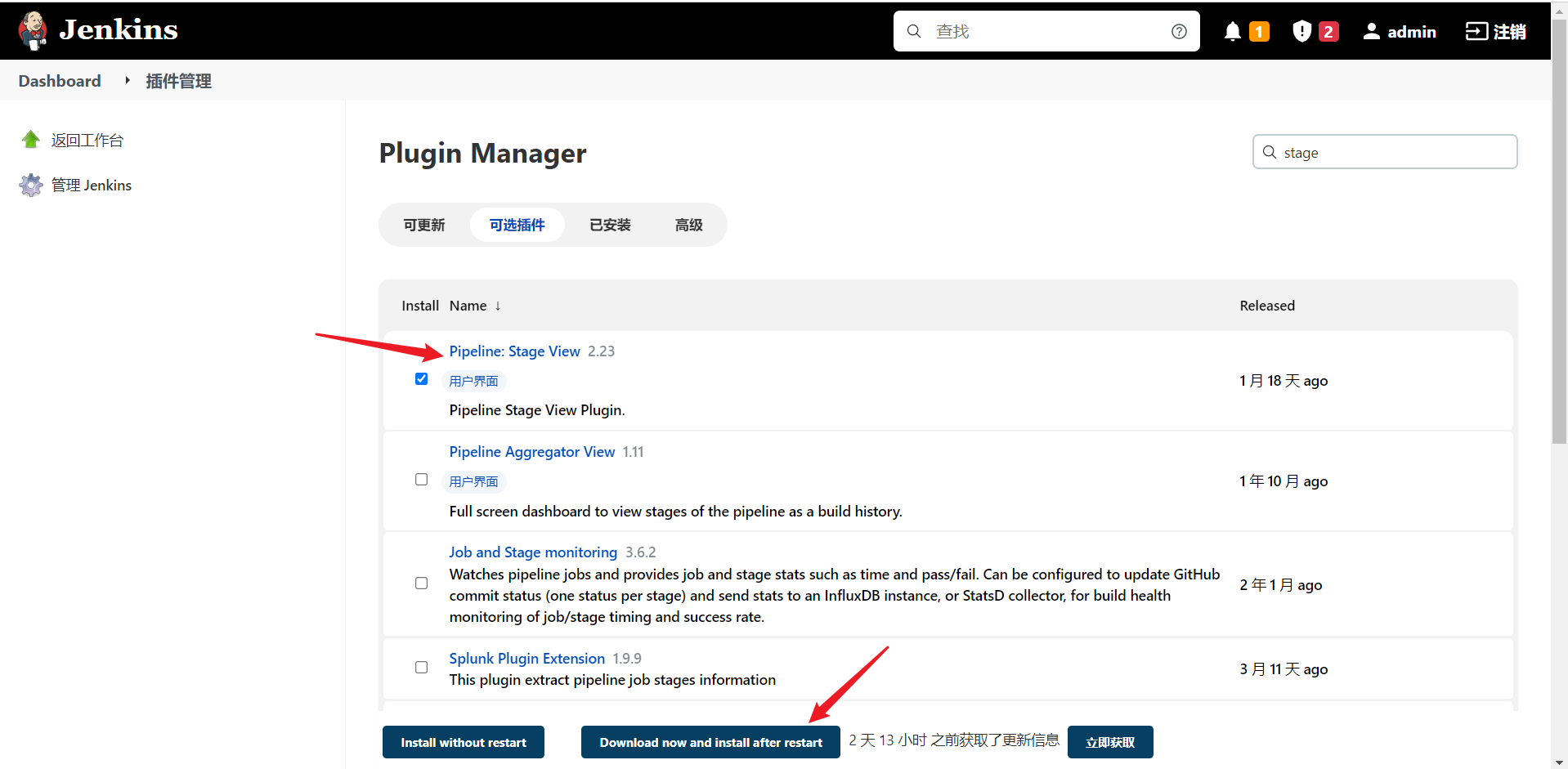Viewport: 1568px width, 769px height.
Task: Open the Job and Stage monitoring link
Action: tap(533, 552)
